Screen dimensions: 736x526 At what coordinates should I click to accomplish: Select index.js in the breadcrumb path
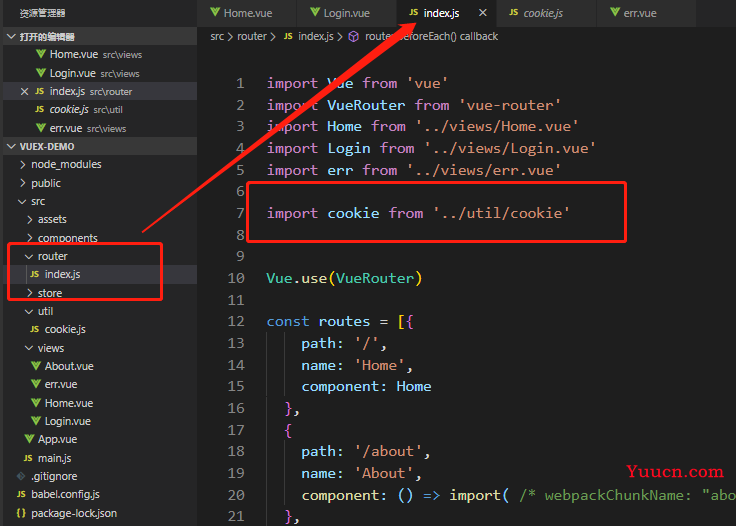coord(315,36)
